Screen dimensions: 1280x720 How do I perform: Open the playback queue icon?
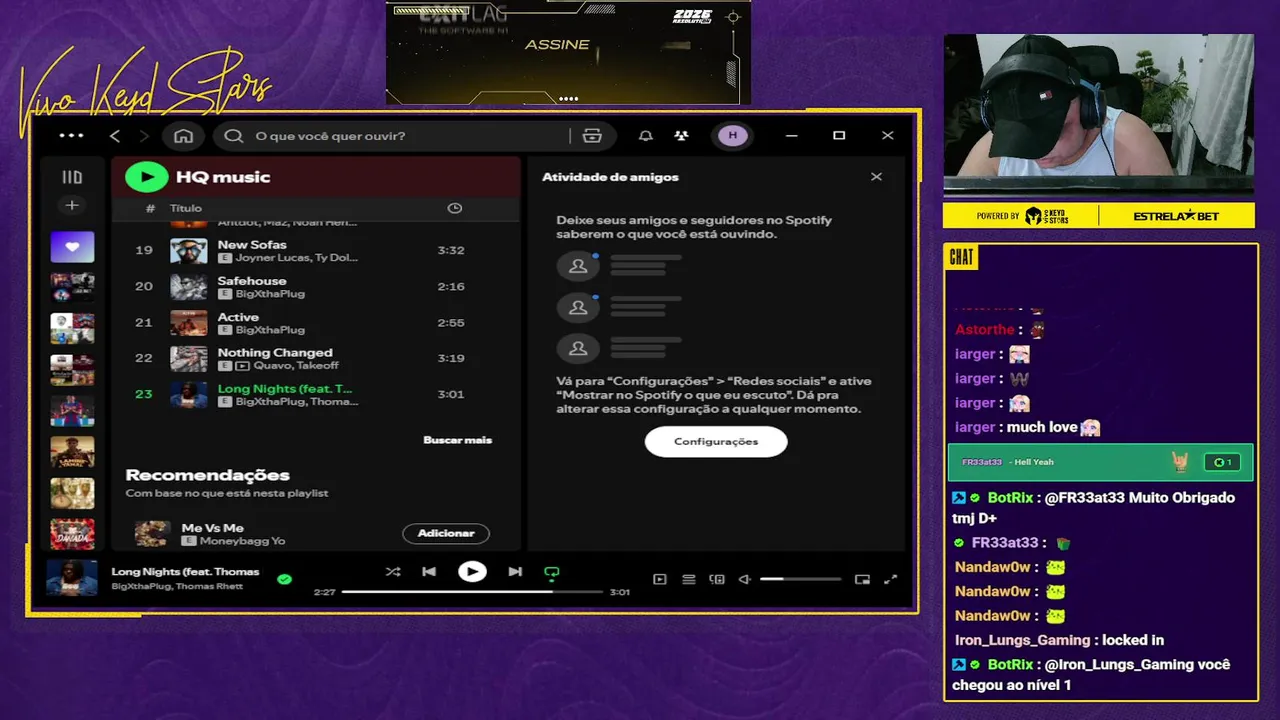click(x=689, y=579)
